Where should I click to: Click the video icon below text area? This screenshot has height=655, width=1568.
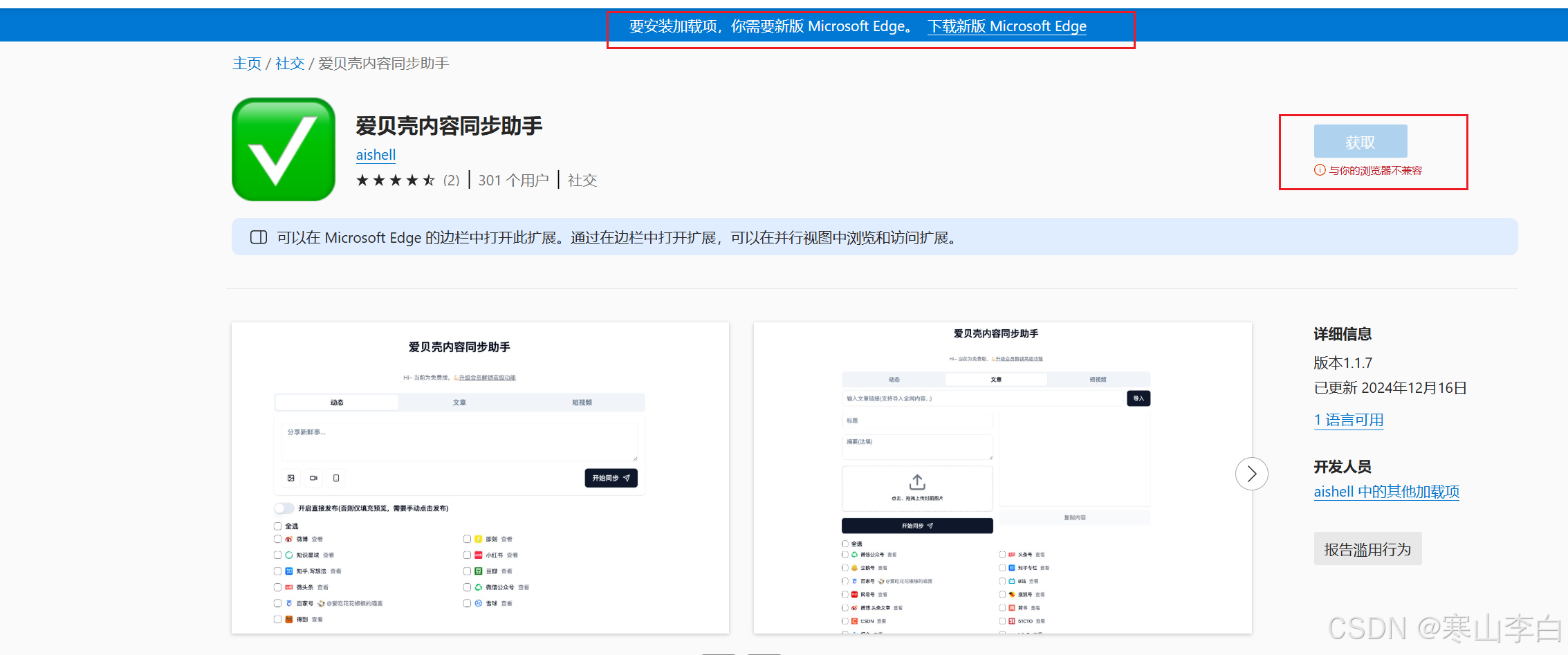pyautogui.click(x=313, y=478)
